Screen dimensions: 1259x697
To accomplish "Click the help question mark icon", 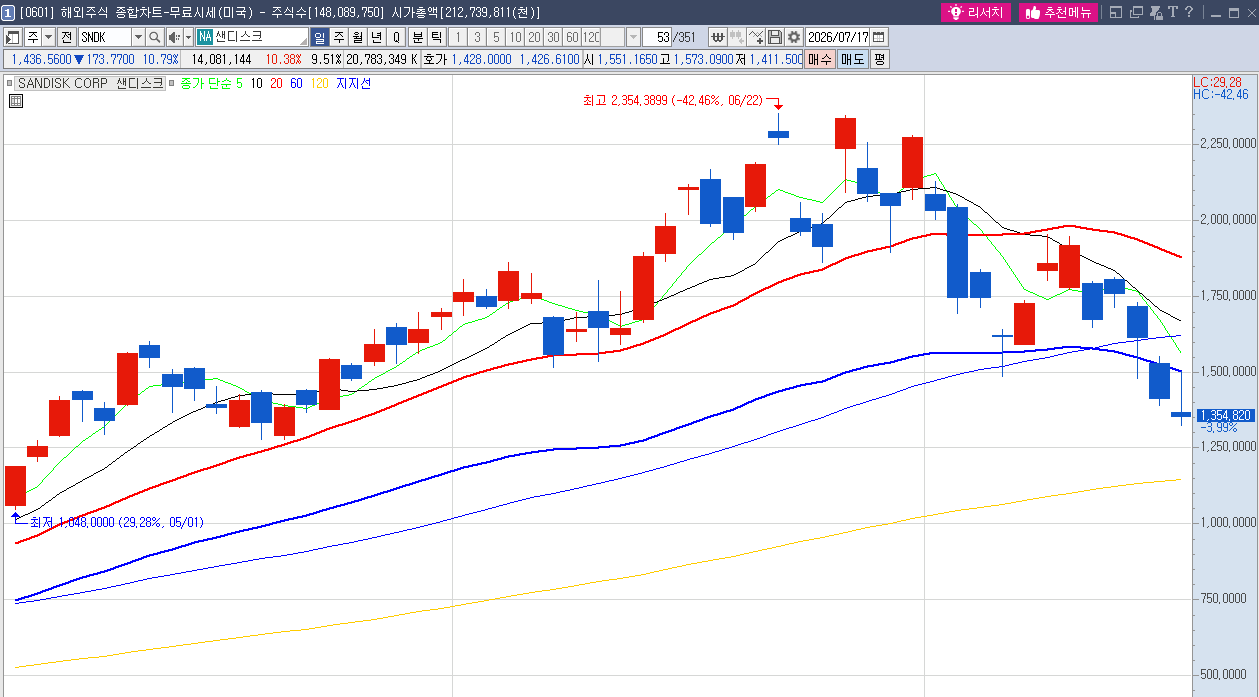I will click(1189, 12).
